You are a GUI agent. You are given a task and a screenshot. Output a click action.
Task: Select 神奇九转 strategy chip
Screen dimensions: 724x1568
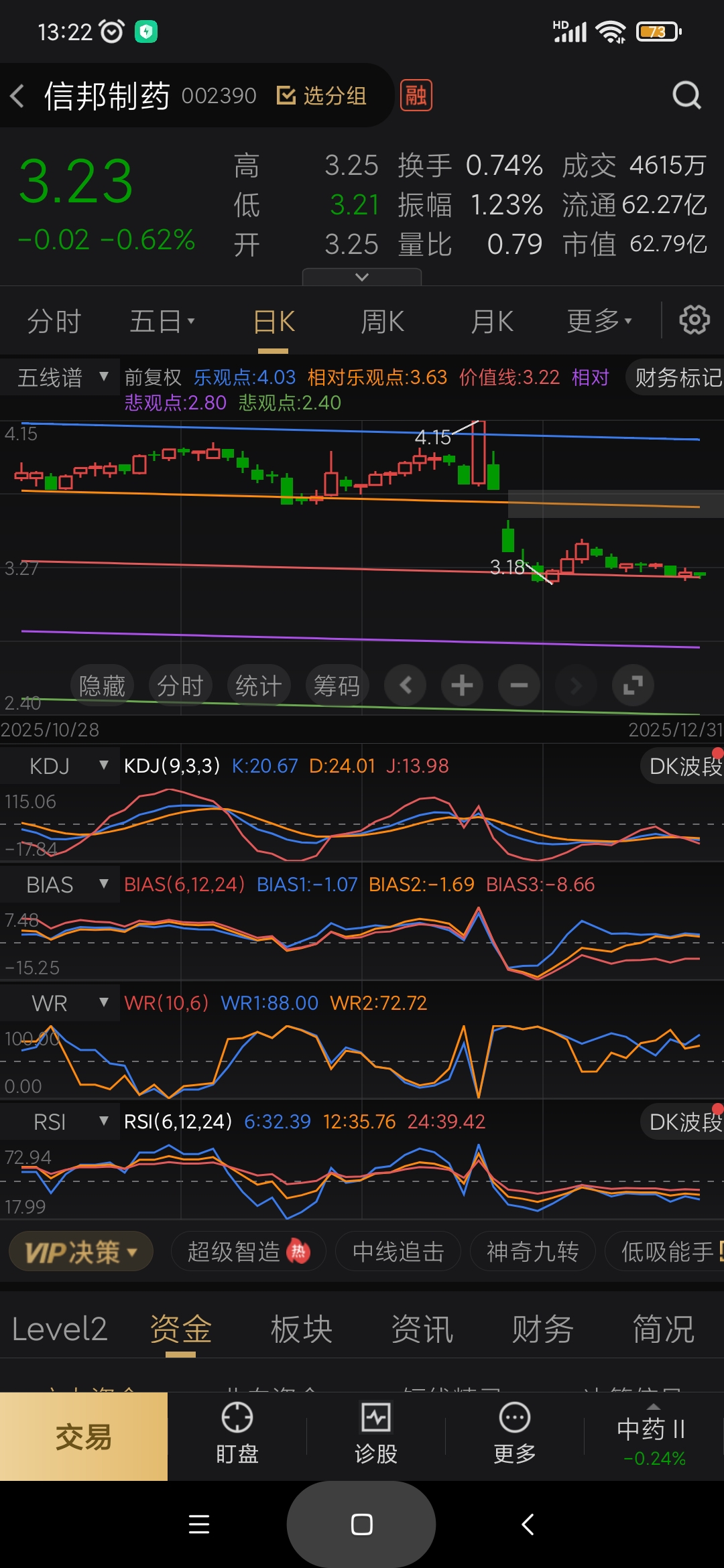click(x=533, y=1251)
